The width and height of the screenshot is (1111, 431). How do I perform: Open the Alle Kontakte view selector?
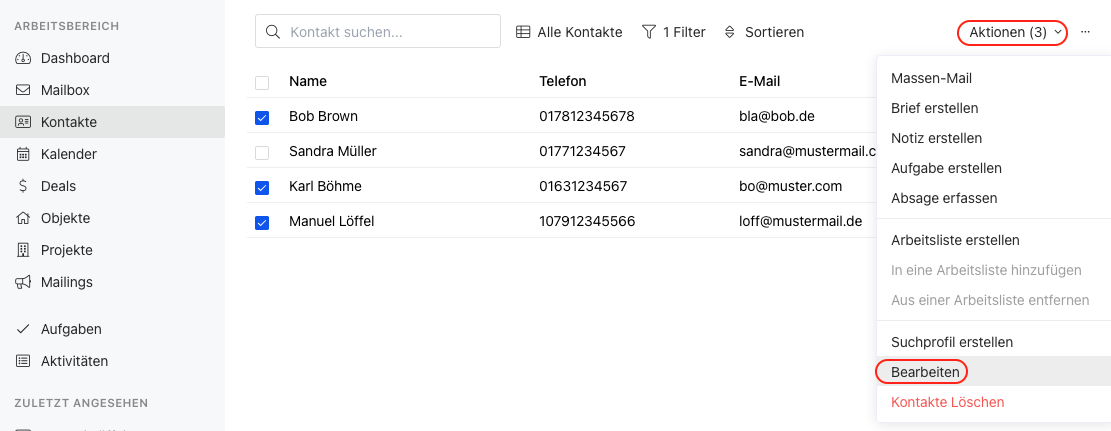569,32
